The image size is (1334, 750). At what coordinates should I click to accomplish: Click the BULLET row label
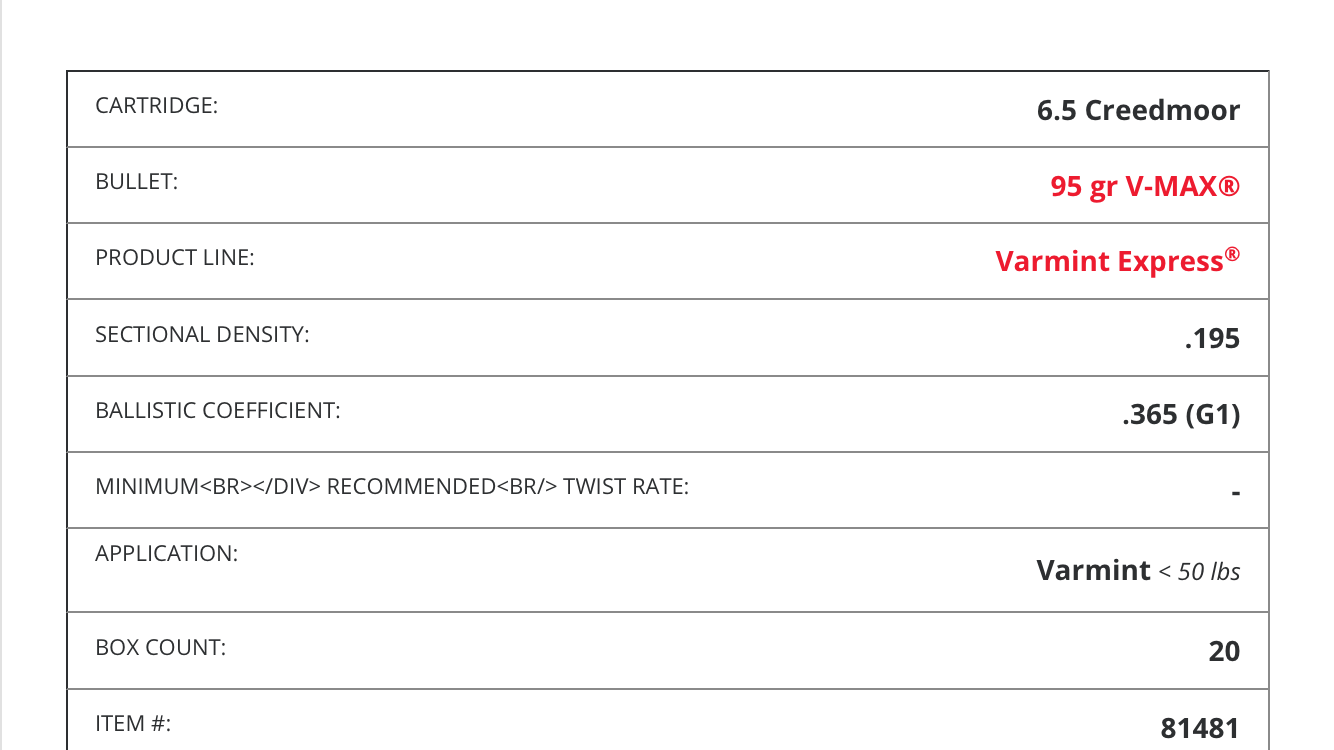click(137, 181)
